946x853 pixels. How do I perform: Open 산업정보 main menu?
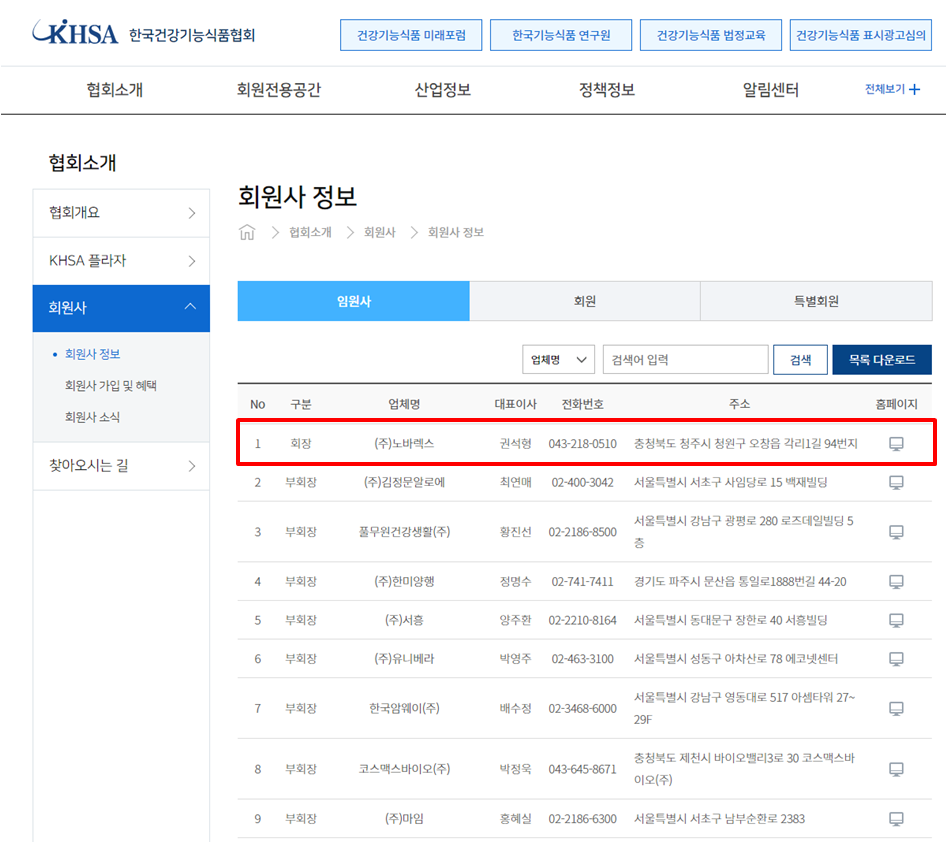pos(442,90)
